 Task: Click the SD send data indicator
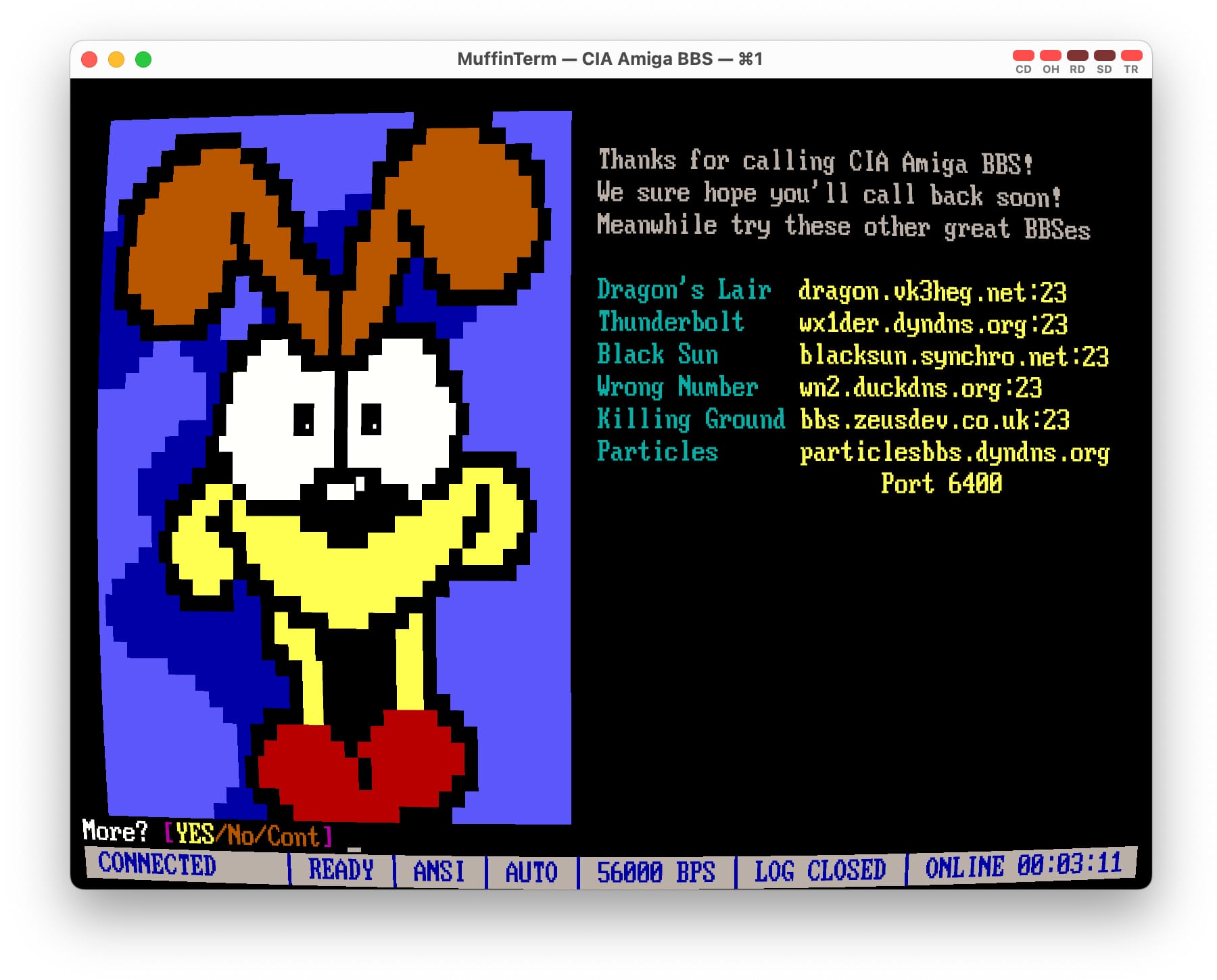[x=1104, y=55]
